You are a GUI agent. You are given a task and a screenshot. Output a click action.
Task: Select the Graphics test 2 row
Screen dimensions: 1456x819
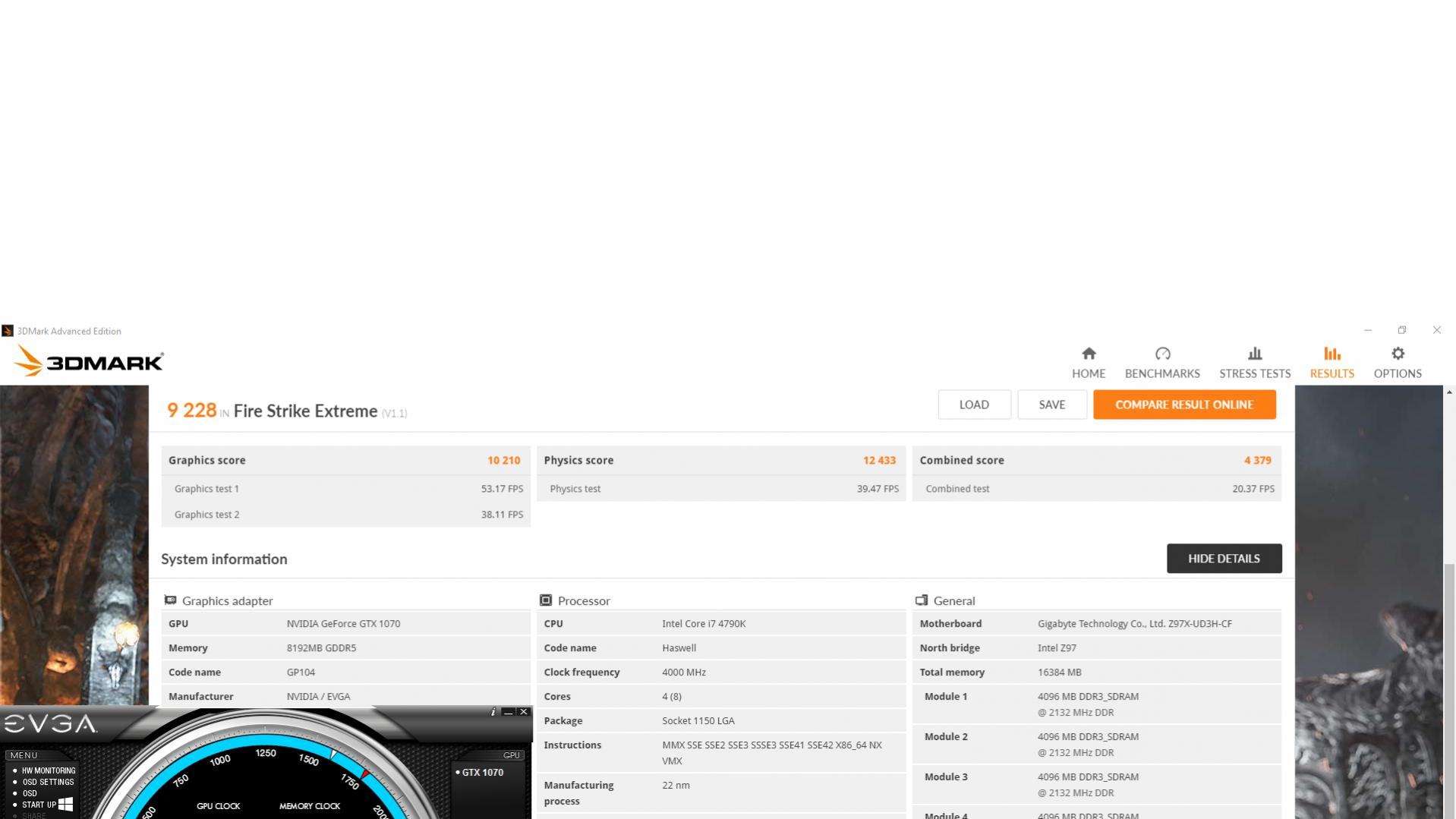click(345, 515)
